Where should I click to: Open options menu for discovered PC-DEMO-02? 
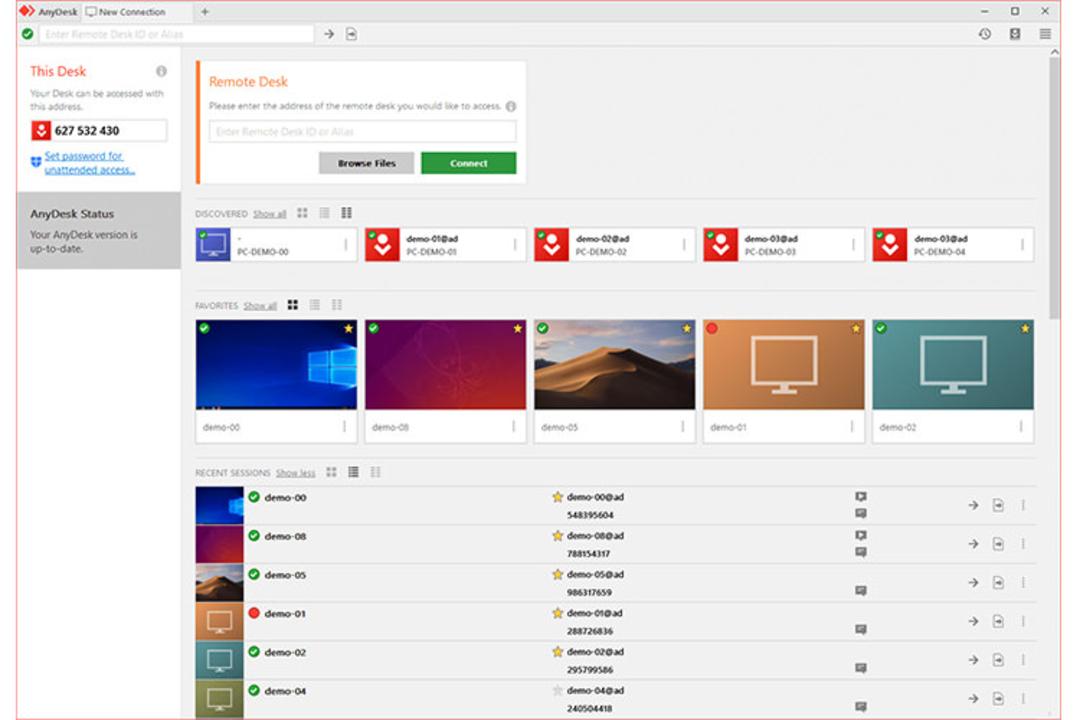coord(684,245)
